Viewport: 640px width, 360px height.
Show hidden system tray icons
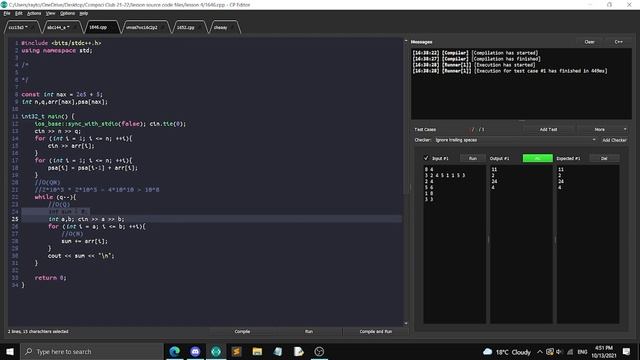click(540, 351)
